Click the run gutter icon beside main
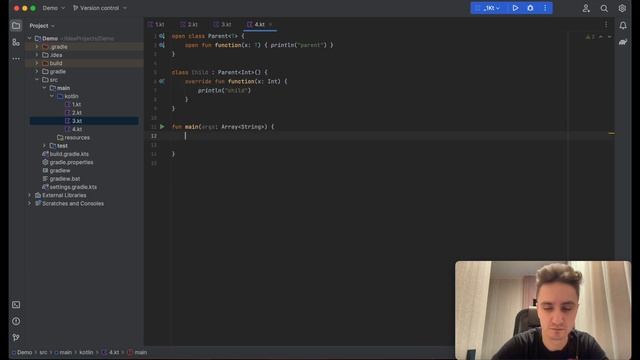Viewport: 640px width, 360px height. [162, 127]
